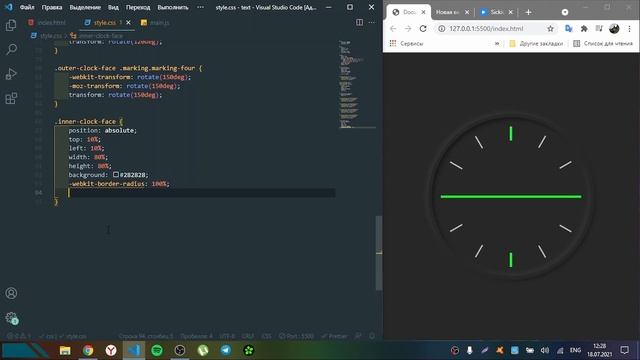Go forward in Chrome

pos(408,29)
